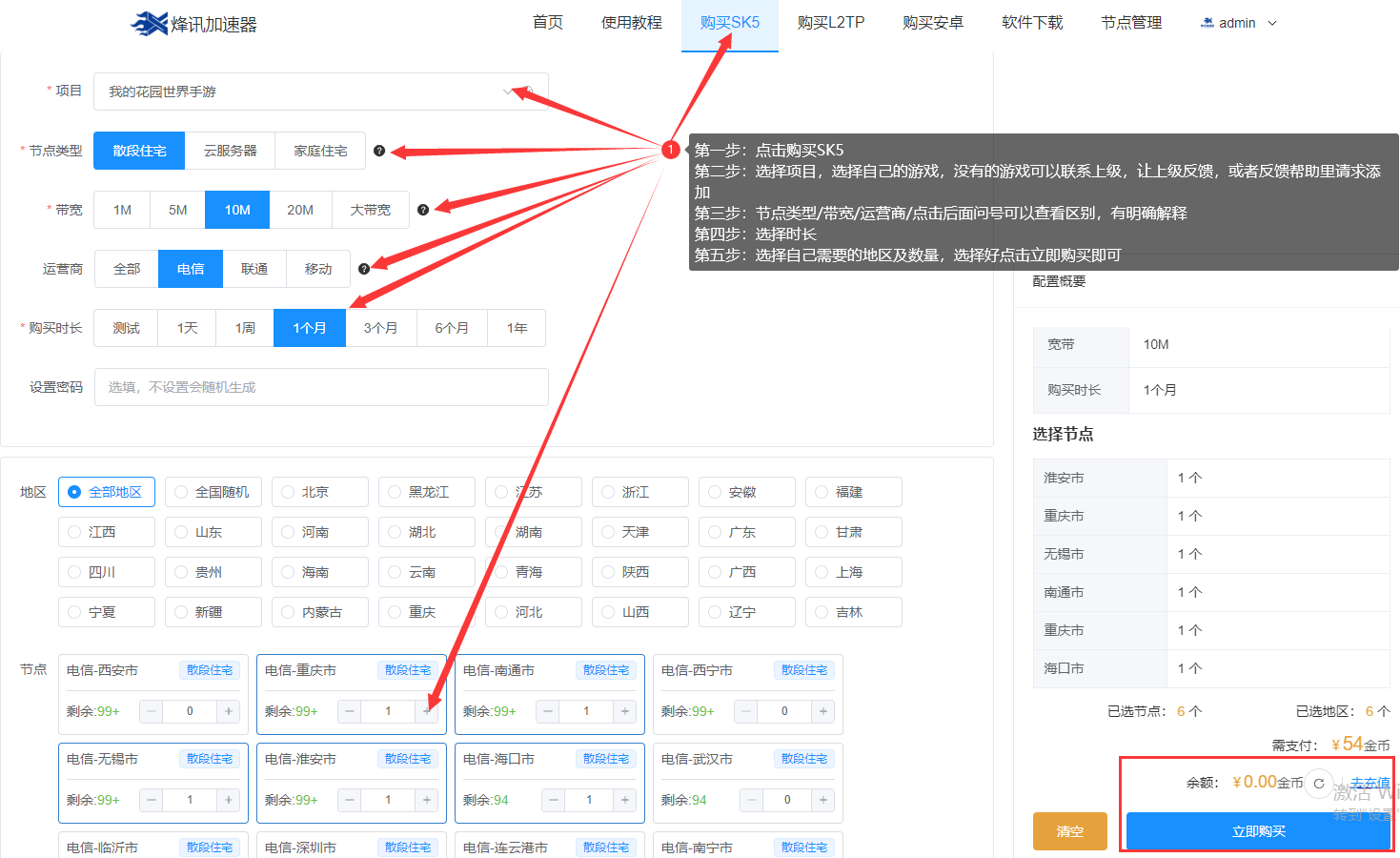Increase 电信-淮安市 node quantity with plus
Screen dimensions: 1400x858
427,800
